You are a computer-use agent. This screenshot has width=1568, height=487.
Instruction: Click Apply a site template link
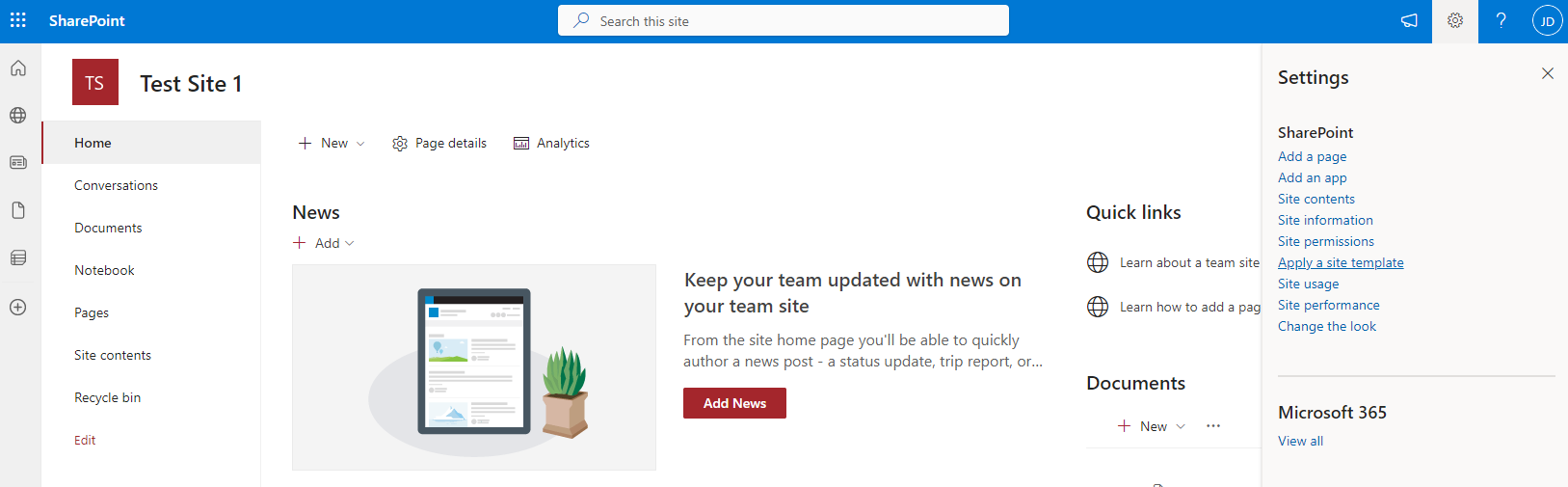click(1341, 262)
